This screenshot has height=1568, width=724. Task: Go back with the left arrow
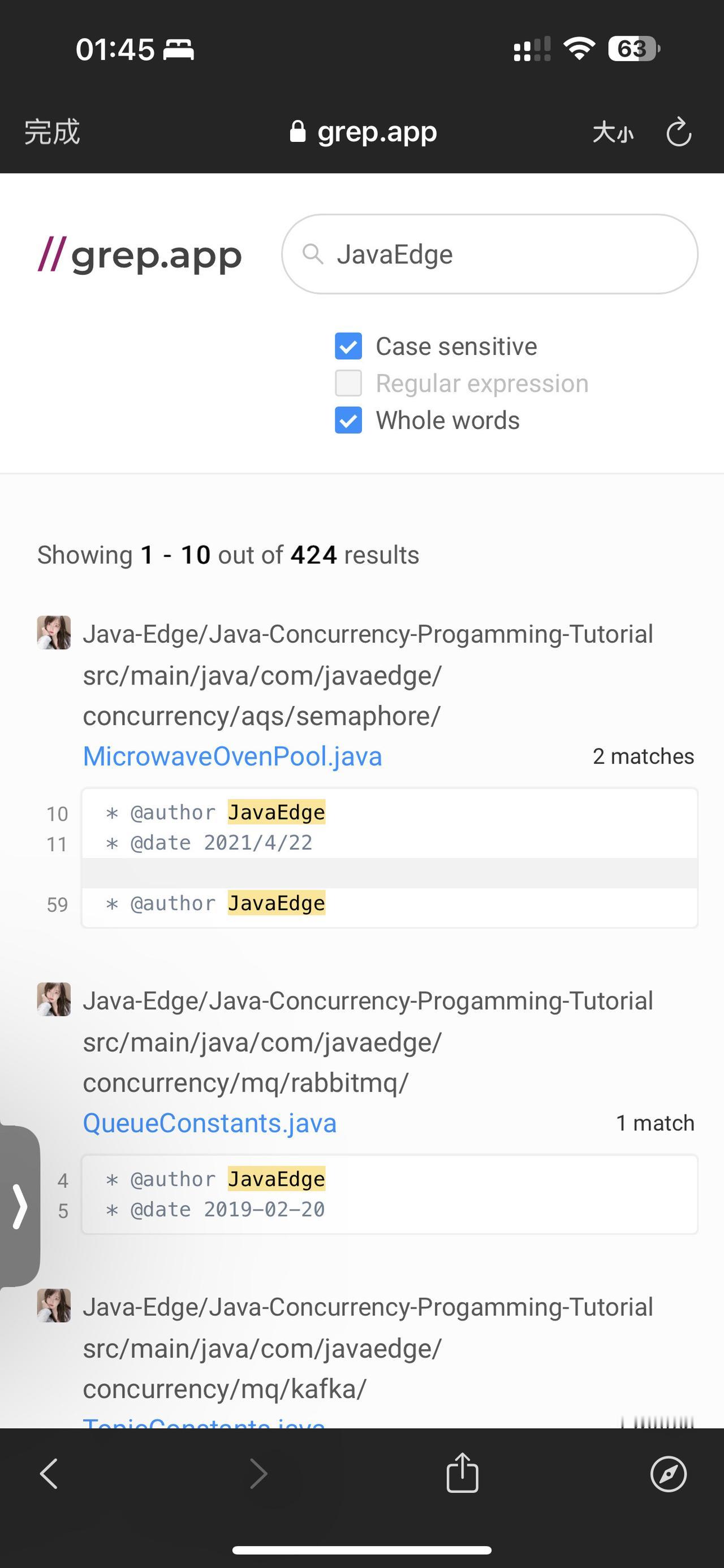pyautogui.click(x=49, y=1474)
